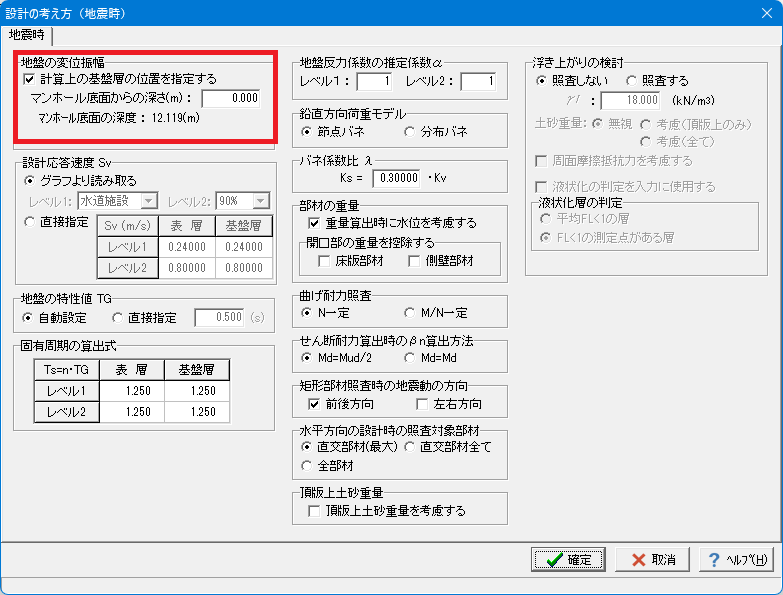Screen dimensions: 783x595
Task: Click the Ks spring coefficient ratio field
Action: pyautogui.click(x=398, y=178)
